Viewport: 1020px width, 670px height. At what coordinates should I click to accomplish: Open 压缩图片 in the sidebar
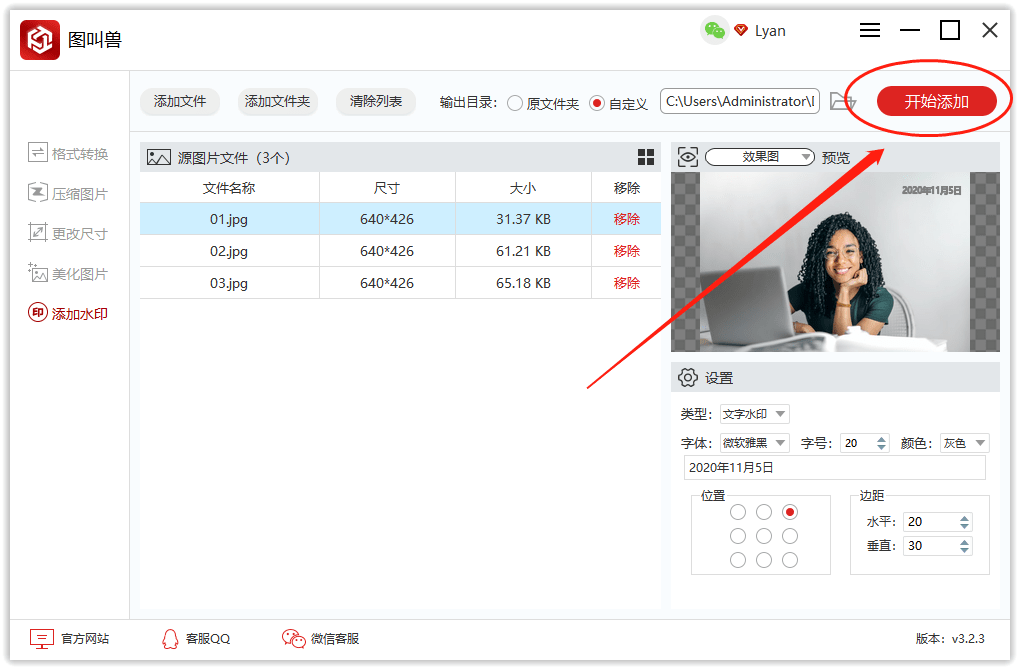[68, 194]
